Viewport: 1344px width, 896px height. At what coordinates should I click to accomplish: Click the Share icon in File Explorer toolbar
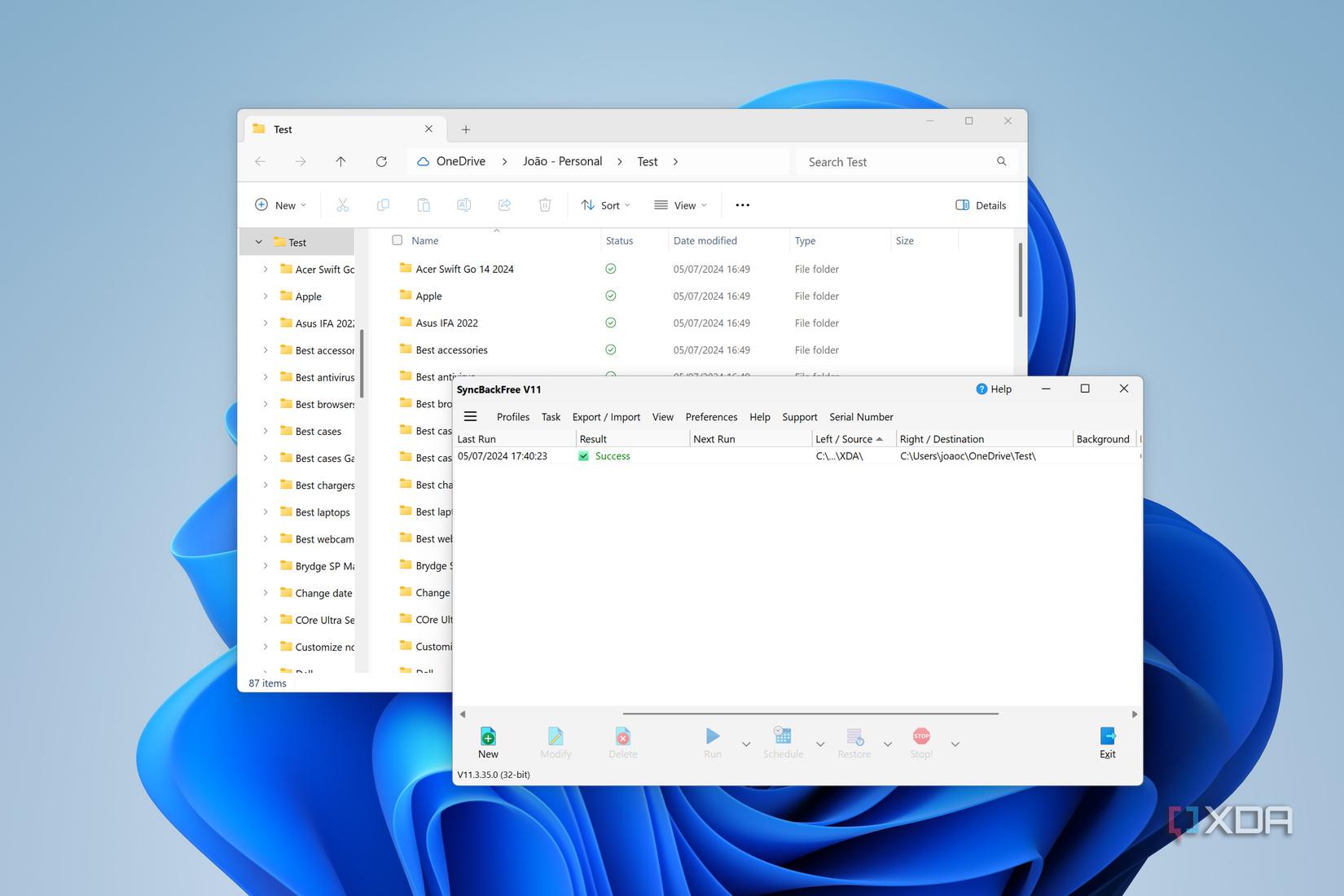(504, 205)
